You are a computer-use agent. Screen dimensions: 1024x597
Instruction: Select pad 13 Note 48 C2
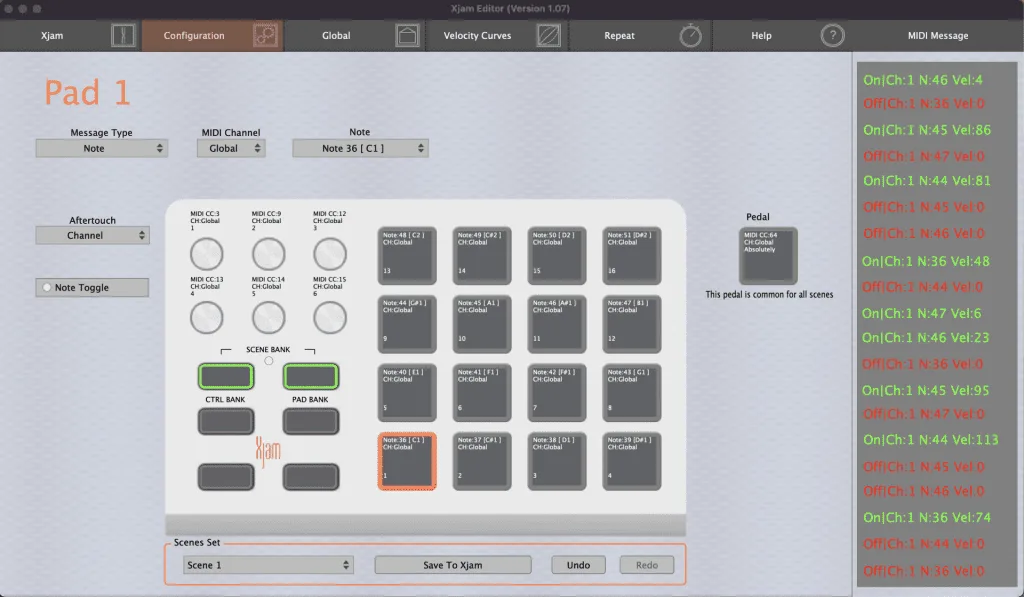pyautogui.click(x=407, y=255)
